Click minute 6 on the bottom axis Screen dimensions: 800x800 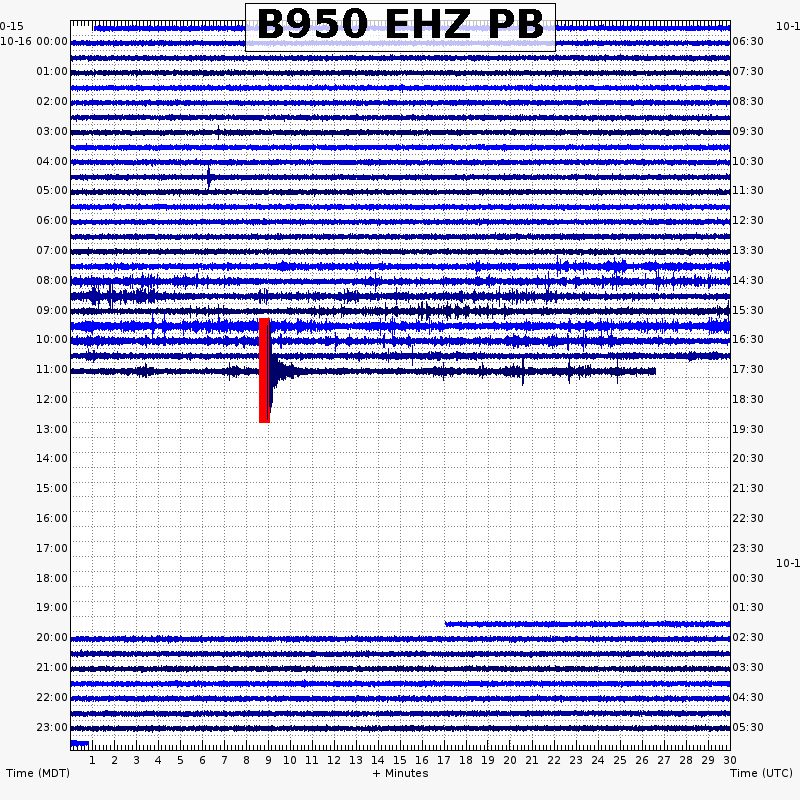(x=203, y=760)
